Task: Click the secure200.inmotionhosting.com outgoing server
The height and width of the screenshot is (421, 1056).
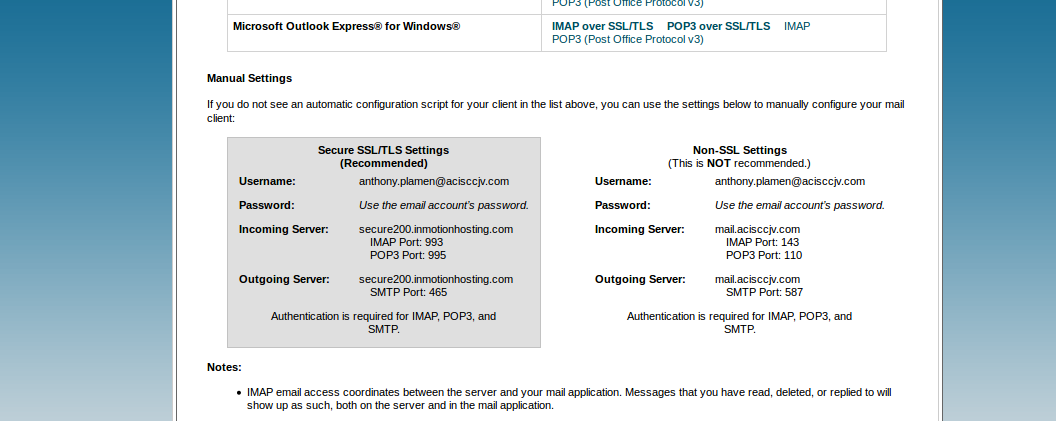Action: pyautogui.click(x=435, y=279)
